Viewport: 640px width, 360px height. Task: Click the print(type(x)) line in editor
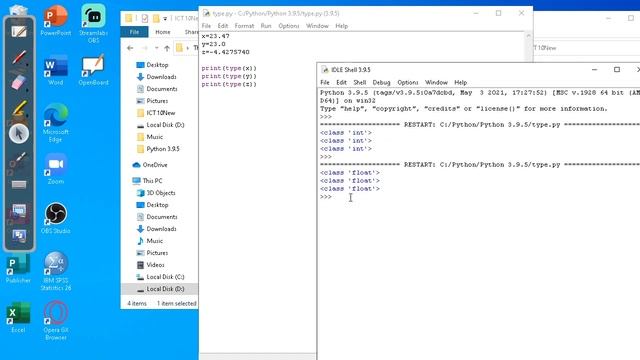(x=229, y=68)
